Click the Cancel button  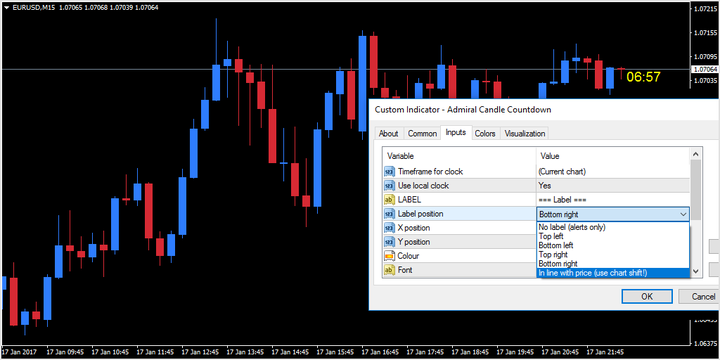tap(699, 297)
